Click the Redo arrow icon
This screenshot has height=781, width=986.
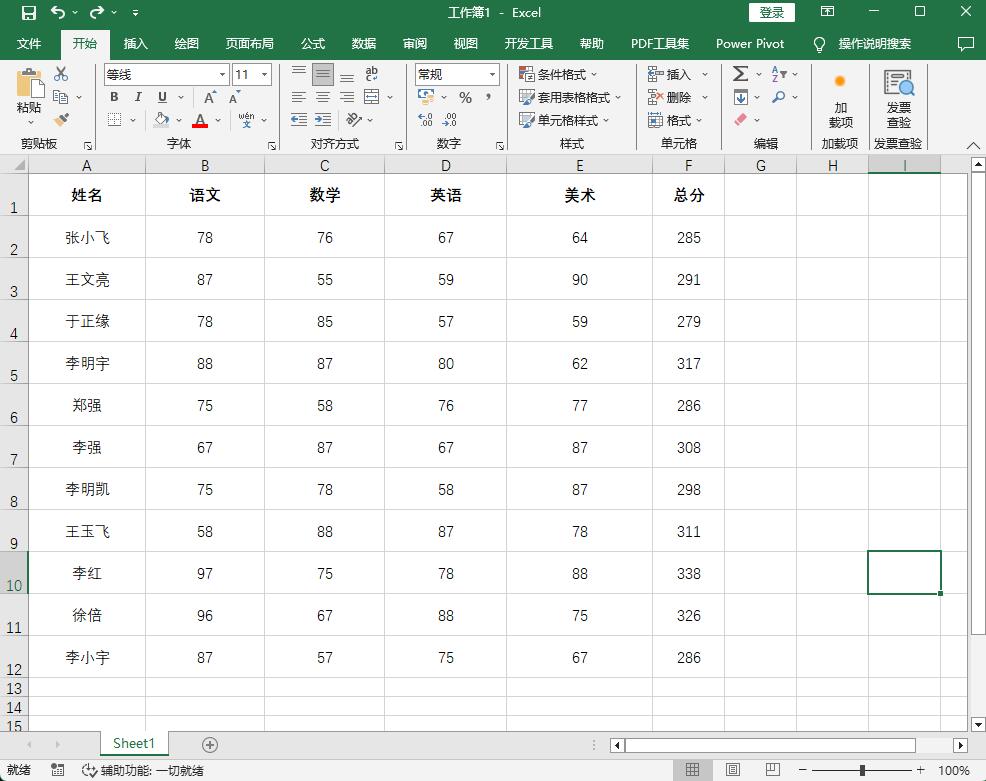click(x=97, y=12)
